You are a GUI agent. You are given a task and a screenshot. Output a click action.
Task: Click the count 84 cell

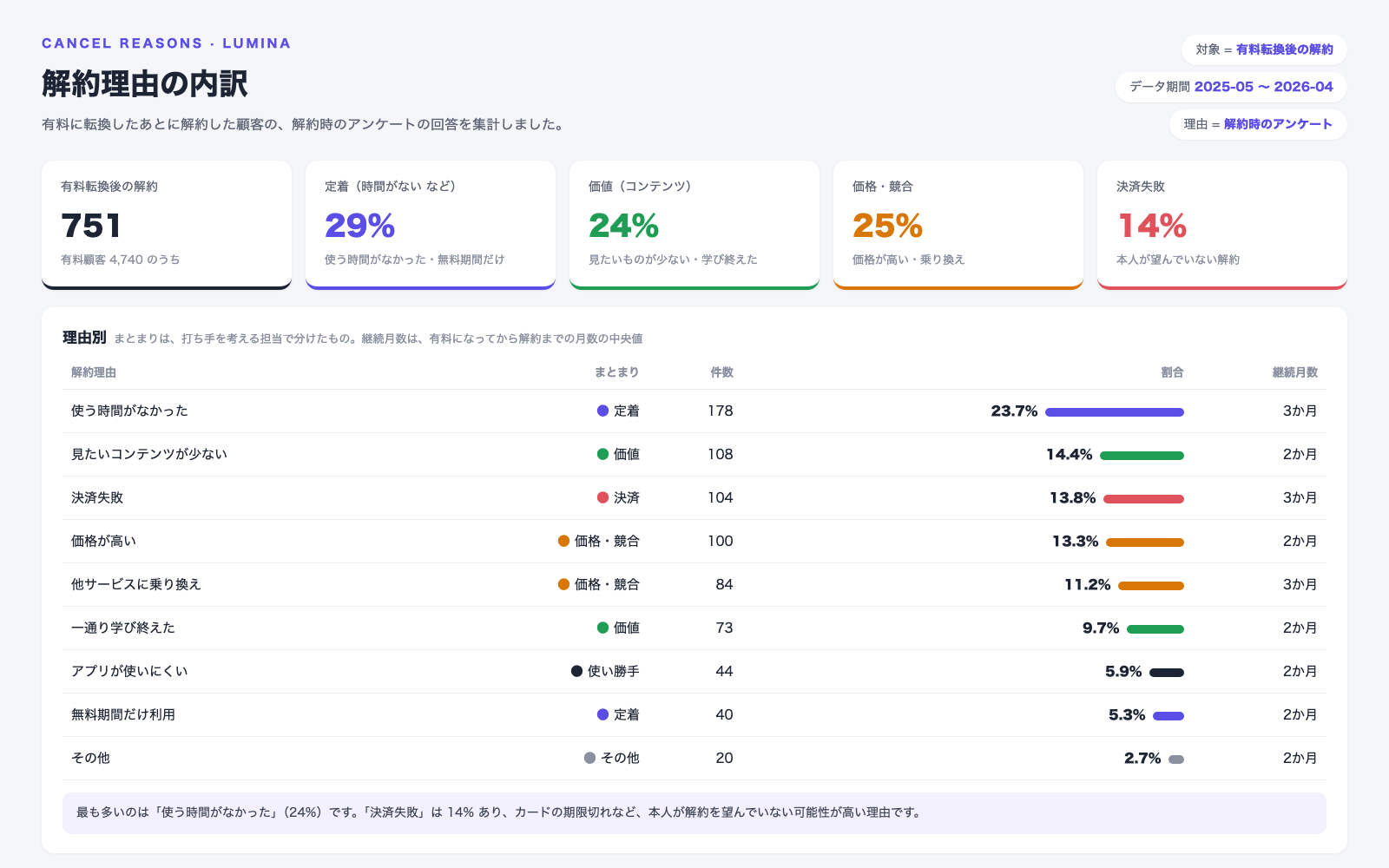click(724, 584)
